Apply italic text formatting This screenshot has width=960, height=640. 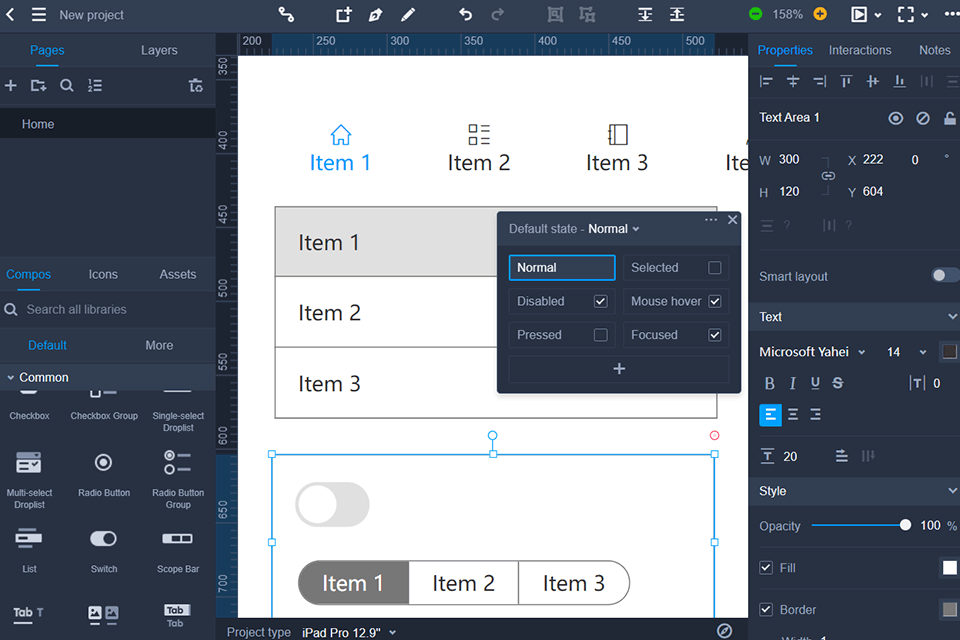(x=792, y=383)
